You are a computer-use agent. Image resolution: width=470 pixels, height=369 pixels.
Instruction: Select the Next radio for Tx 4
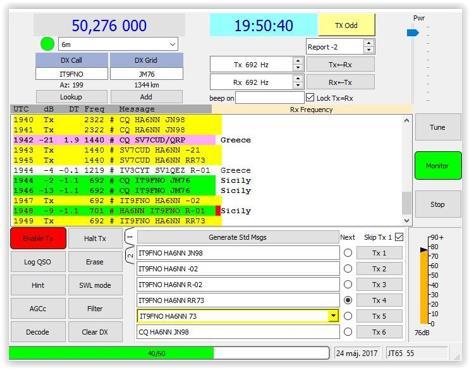tap(348, 300)
